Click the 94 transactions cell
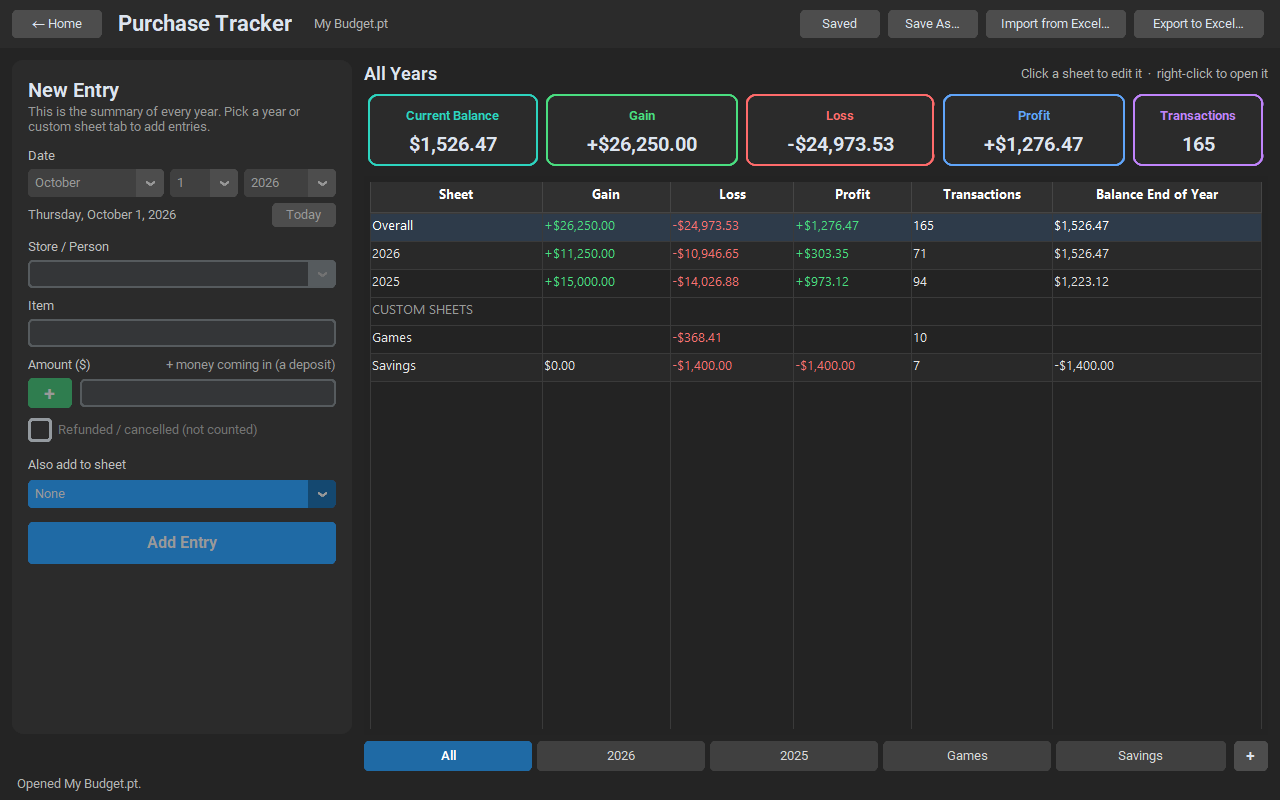 (982, 282)
